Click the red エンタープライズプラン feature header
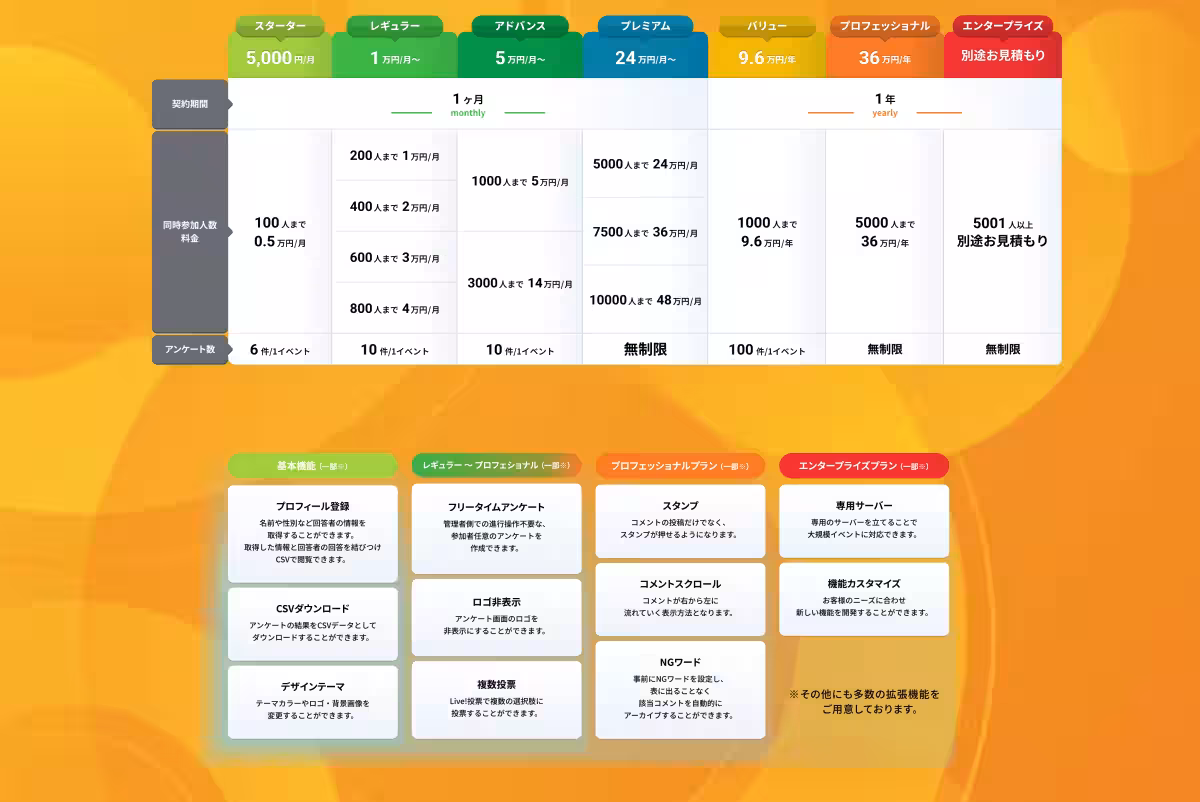1200x802 pixels. (864, 466)
